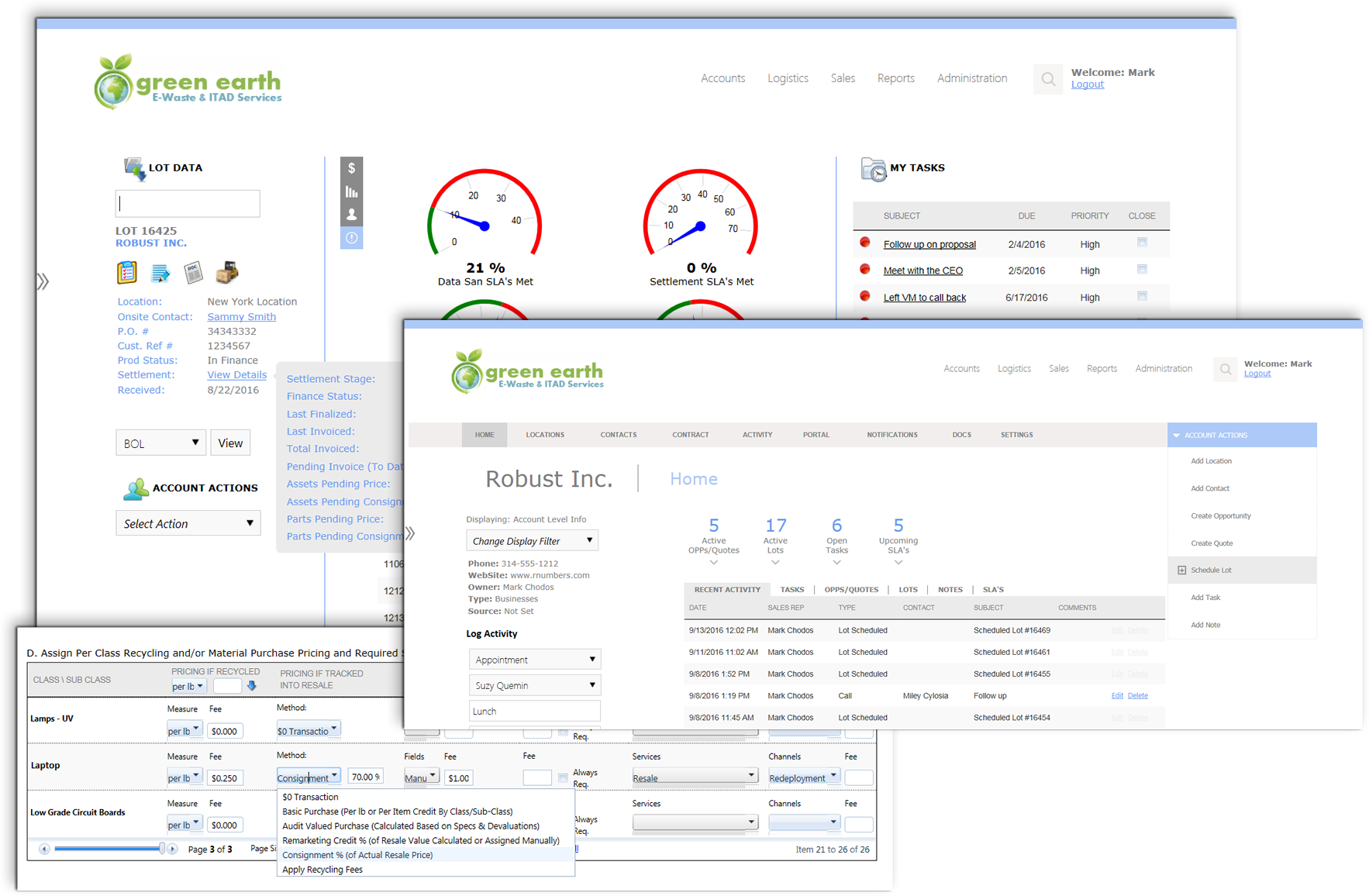Click the plus icon beside Schedule Lot

pos(1181,570)
